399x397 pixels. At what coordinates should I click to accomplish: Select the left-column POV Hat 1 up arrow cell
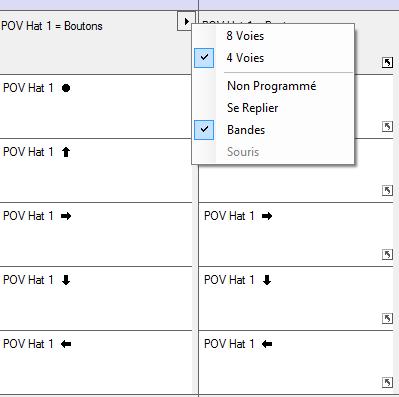point(96,170)
